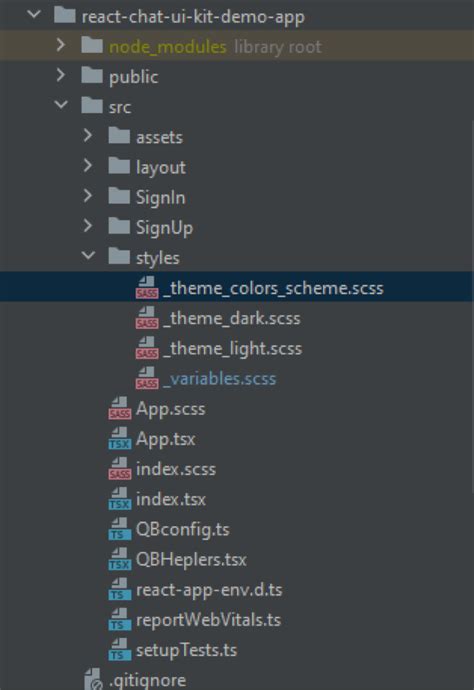Open _theme_dark.scss file name

click(231, 318)
